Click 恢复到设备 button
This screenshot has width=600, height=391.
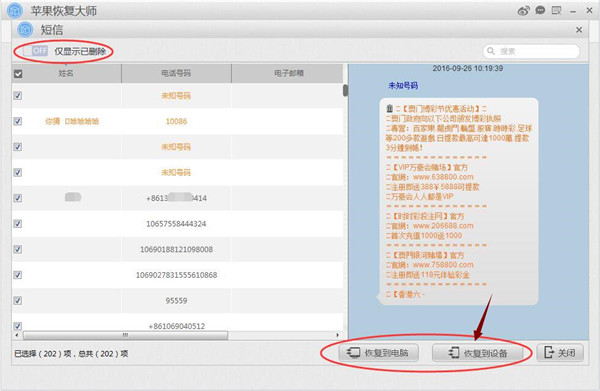click(x=478, y=352)
